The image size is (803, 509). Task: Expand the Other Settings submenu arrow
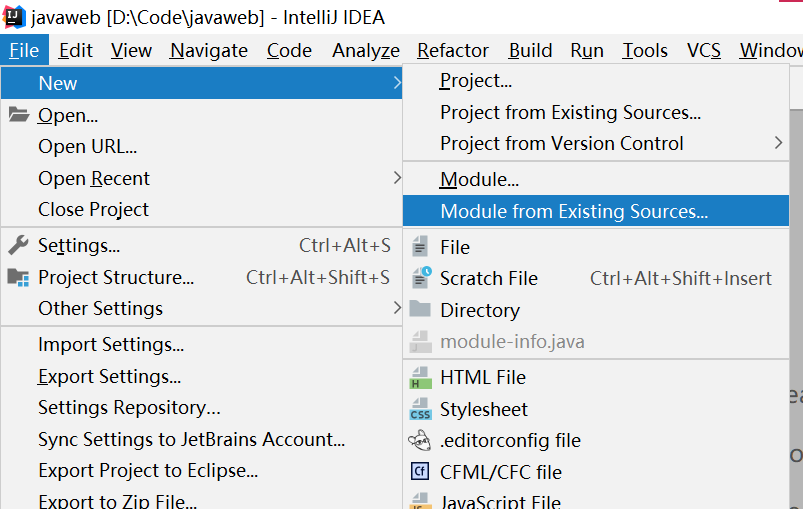[397, 308]
